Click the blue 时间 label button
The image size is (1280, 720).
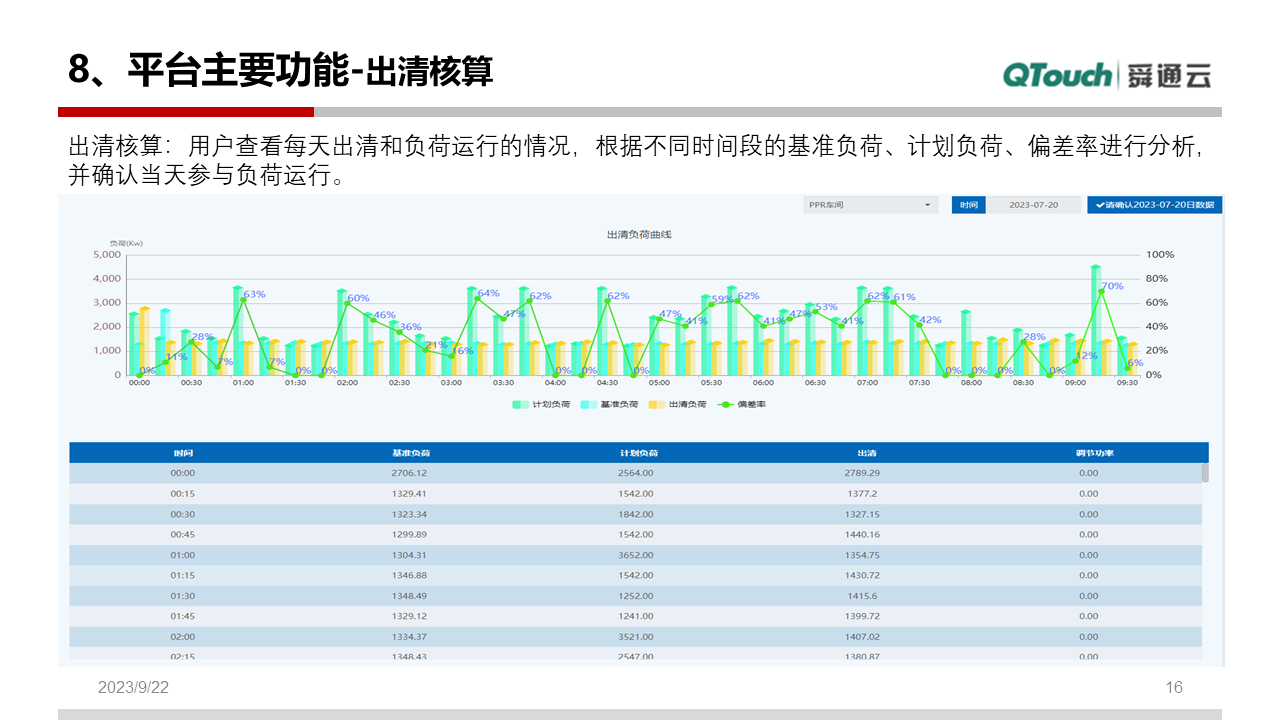(968, 205)
